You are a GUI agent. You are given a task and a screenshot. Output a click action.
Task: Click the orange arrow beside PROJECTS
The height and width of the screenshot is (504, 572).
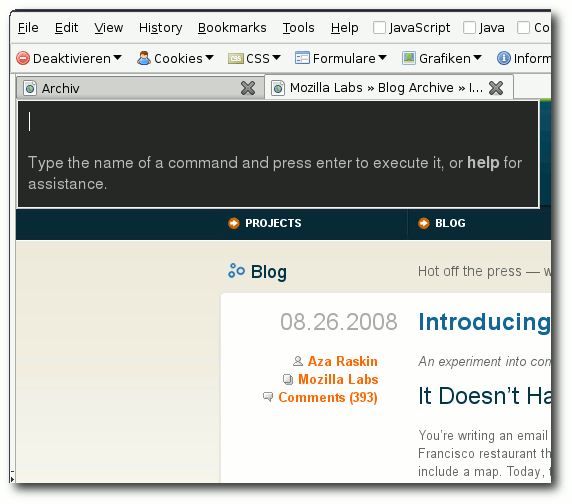[x=234, y=223]
